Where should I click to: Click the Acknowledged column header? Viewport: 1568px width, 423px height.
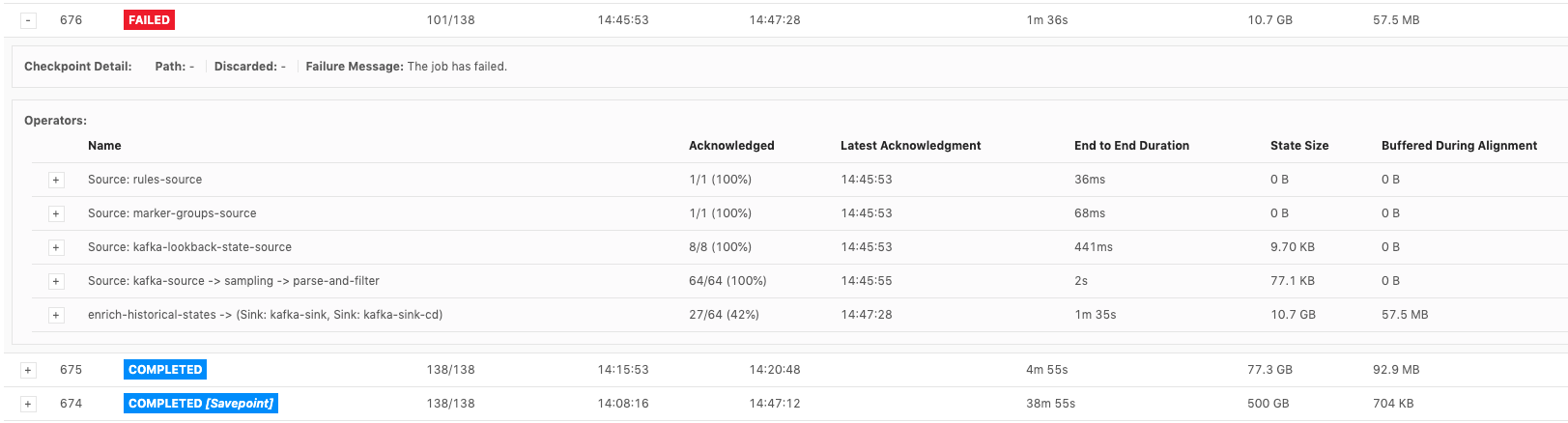point(731,146)
